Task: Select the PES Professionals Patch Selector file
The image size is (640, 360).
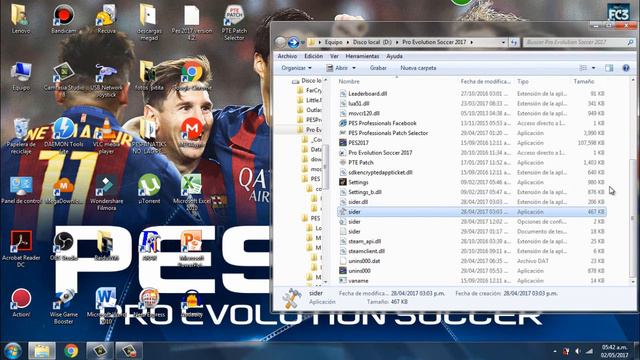Action: click(x=388, y=133)
